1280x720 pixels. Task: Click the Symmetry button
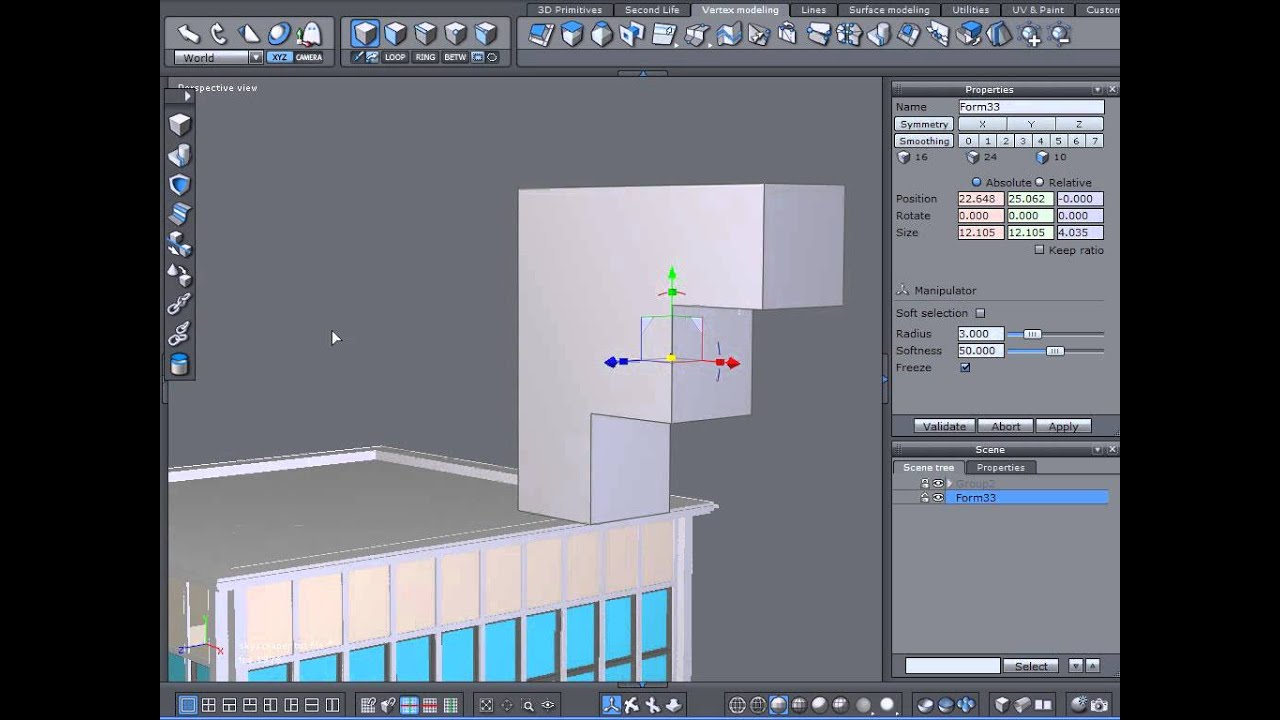(x=923, y=124)
